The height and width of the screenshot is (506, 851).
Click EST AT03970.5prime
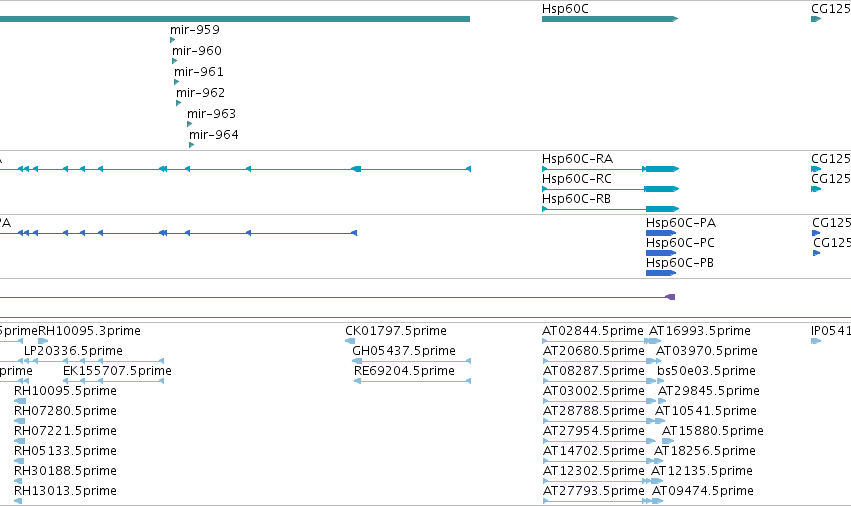(707, 351)
